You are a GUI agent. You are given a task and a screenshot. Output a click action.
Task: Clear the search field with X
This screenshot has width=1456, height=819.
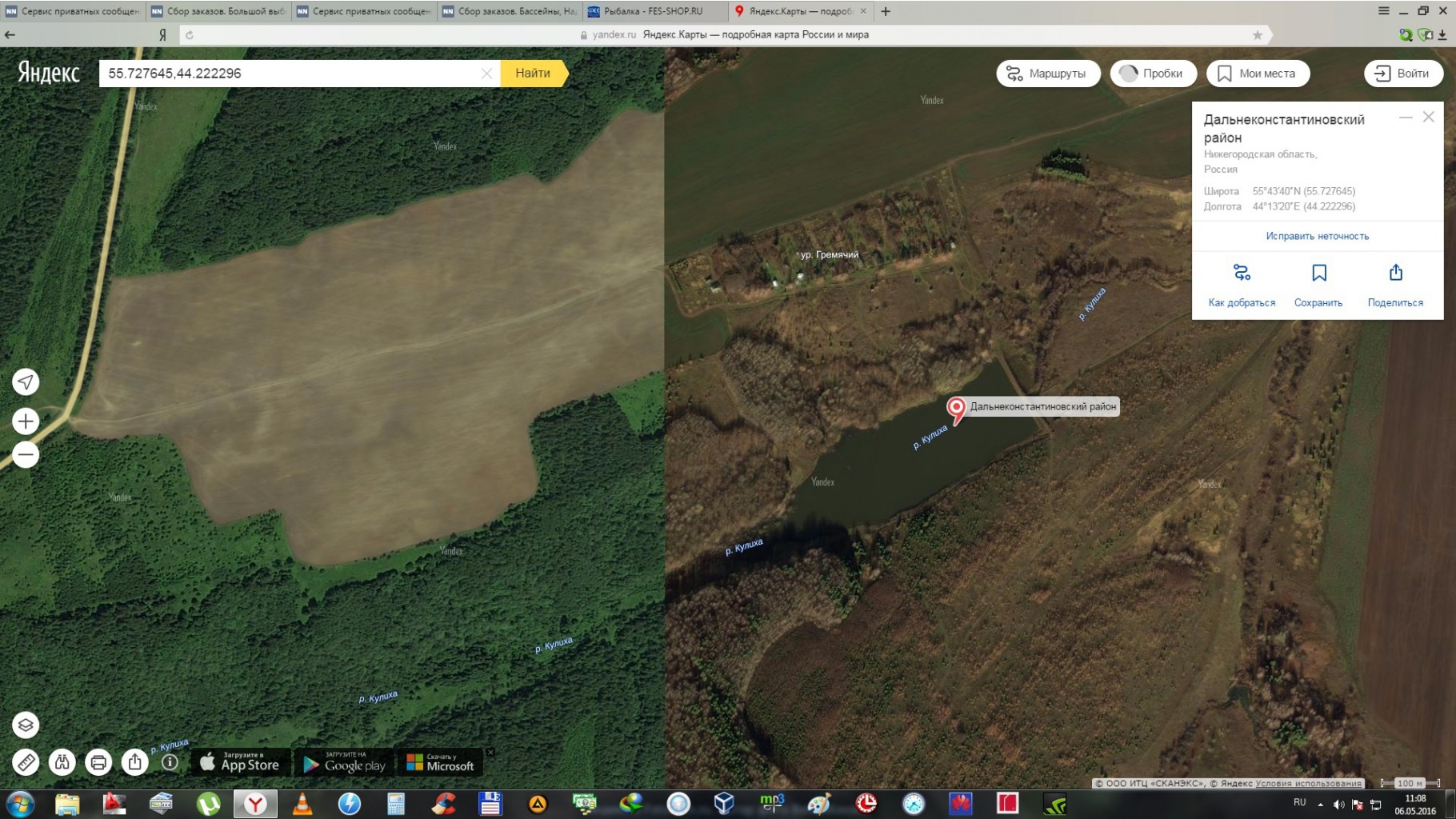click(x=486, y=73)
